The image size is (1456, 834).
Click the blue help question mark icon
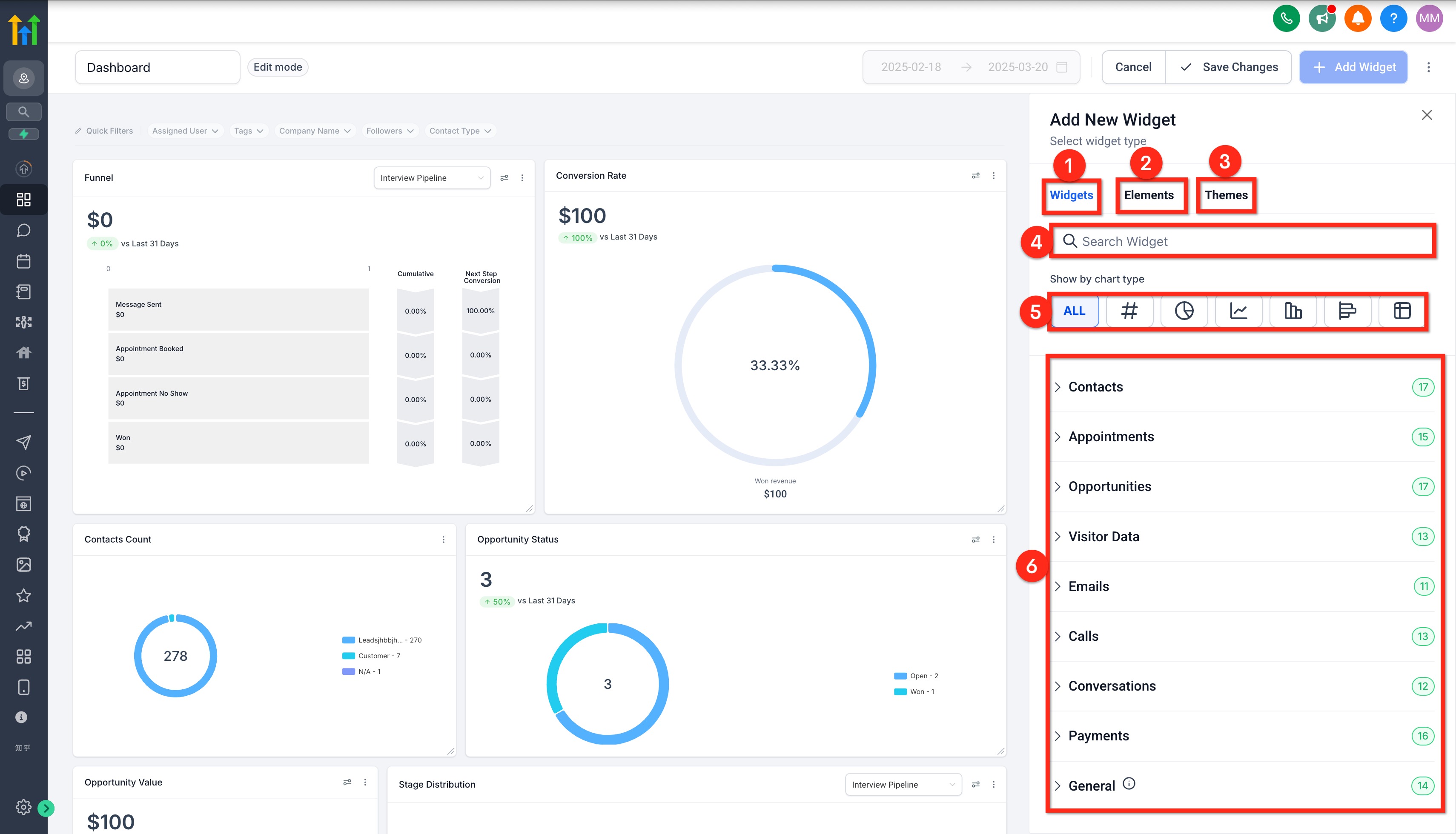(x=1393, y=19)
